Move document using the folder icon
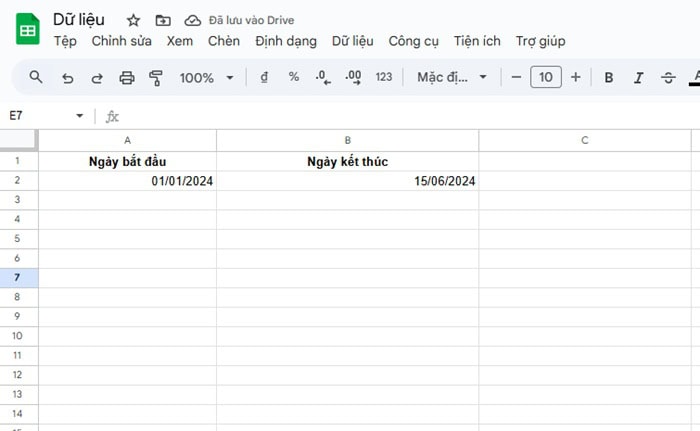This screenshot has width=700, height=431. pos(163,20)
